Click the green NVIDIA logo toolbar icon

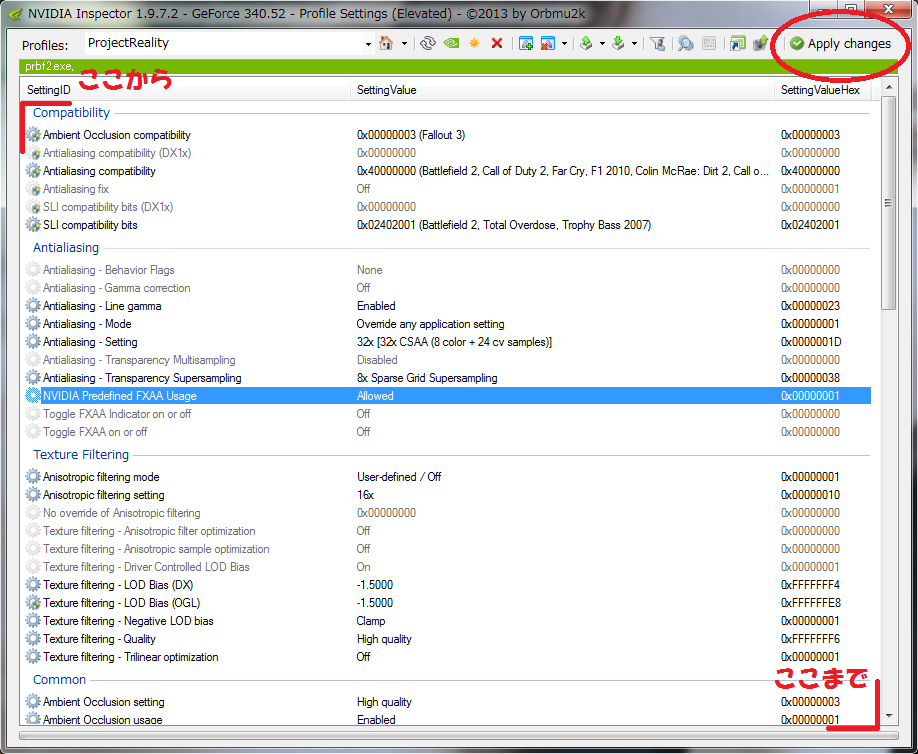point(451,44)
